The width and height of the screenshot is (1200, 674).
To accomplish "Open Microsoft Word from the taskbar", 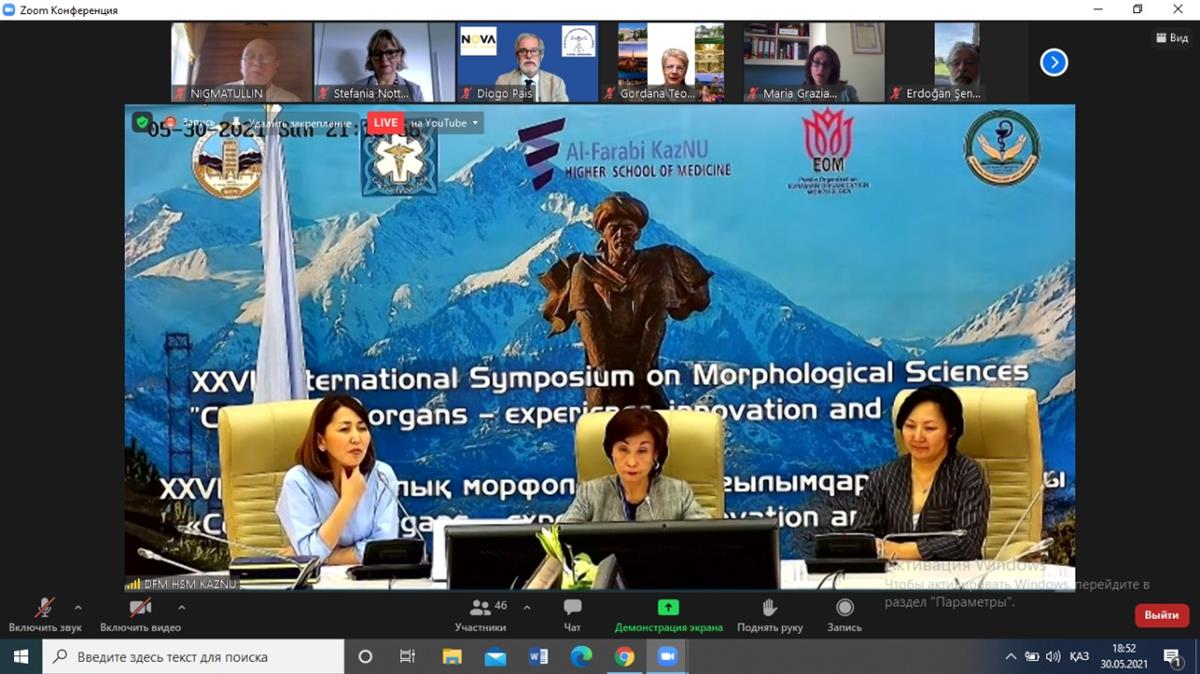I will coord(539,657).
